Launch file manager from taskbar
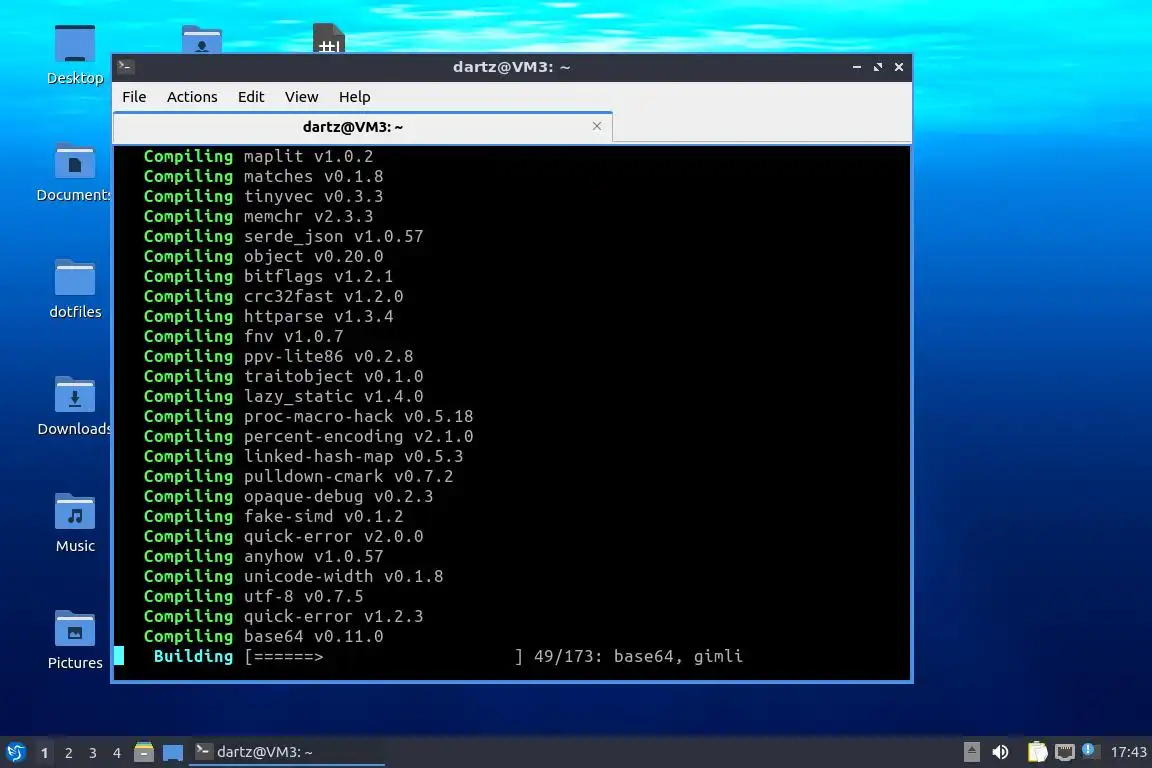The image size is (1152, 768). click(x=144, y=752)
